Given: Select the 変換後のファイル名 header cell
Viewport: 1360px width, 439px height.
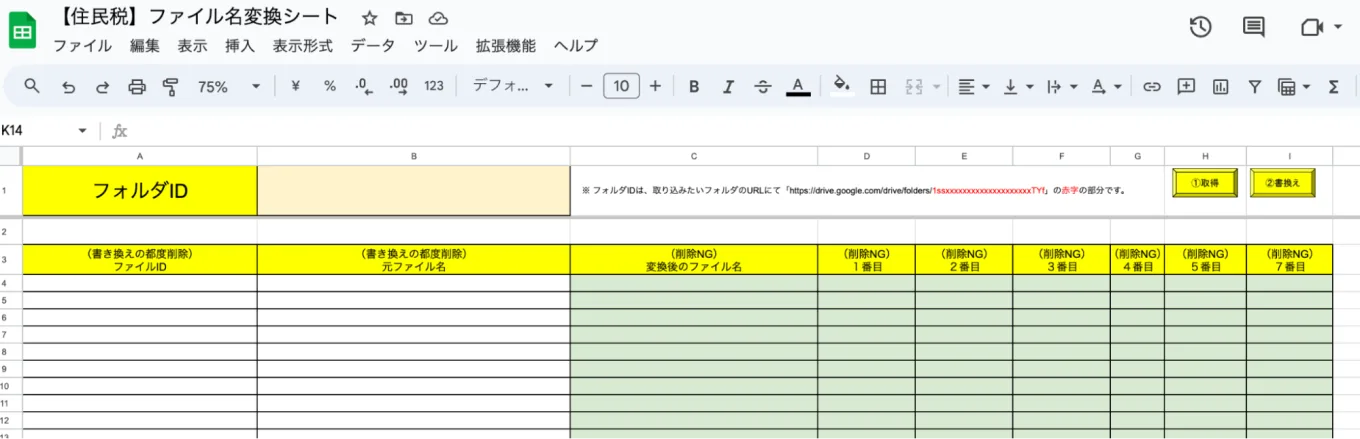Looking at the screenshot, I should (694, 260).
